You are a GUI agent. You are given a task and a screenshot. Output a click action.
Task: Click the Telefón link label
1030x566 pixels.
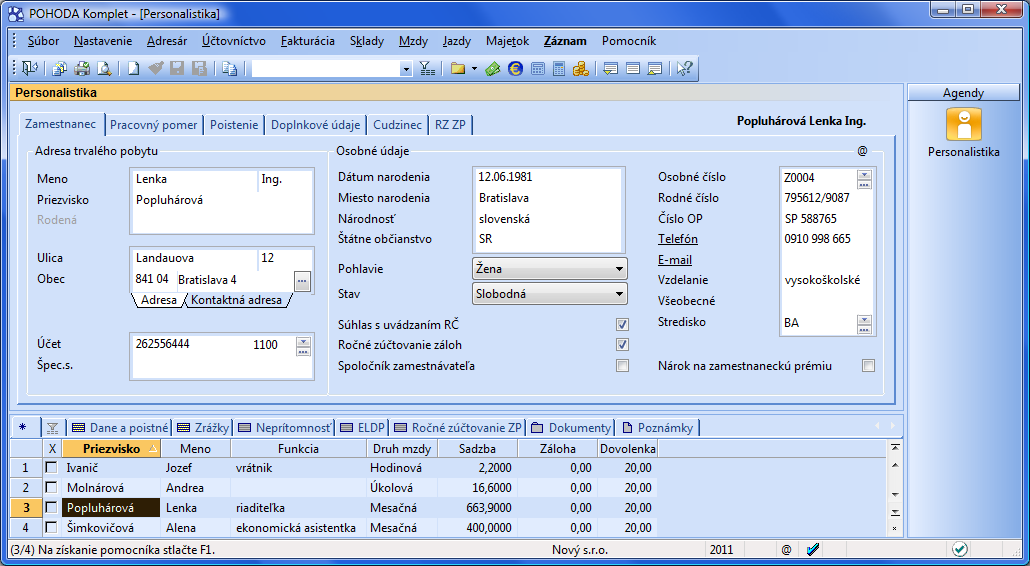[x=678, y=239]
